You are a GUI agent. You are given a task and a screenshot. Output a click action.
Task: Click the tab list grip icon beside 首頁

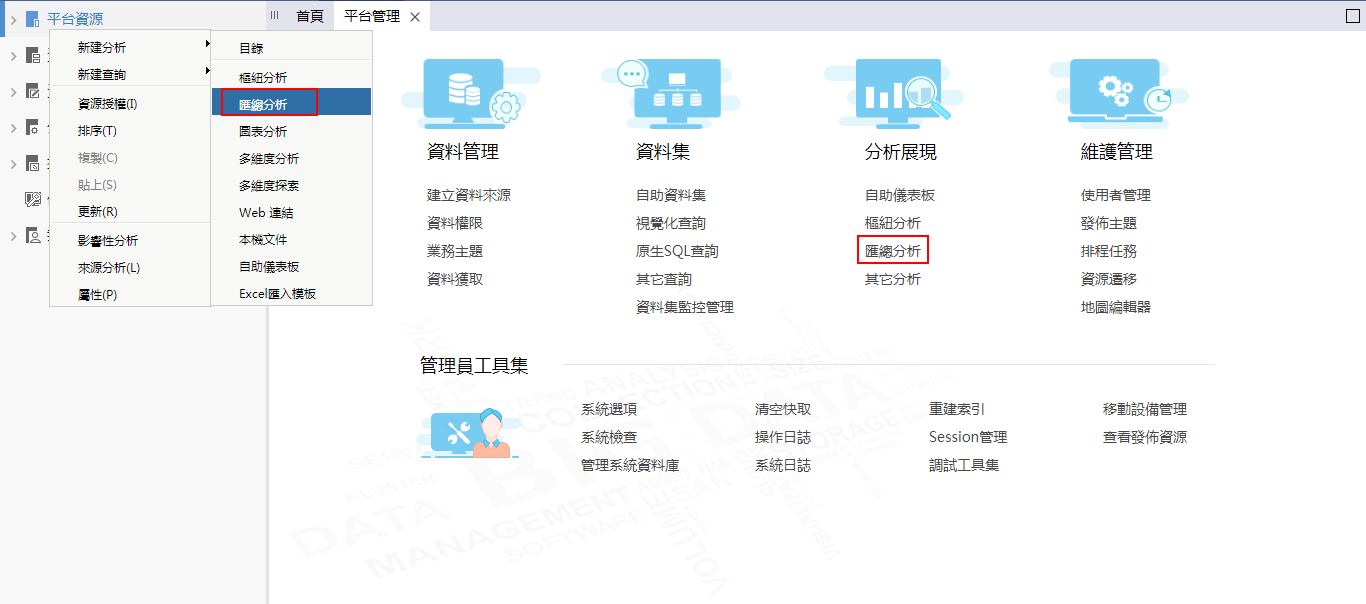(x=275, y=16)
